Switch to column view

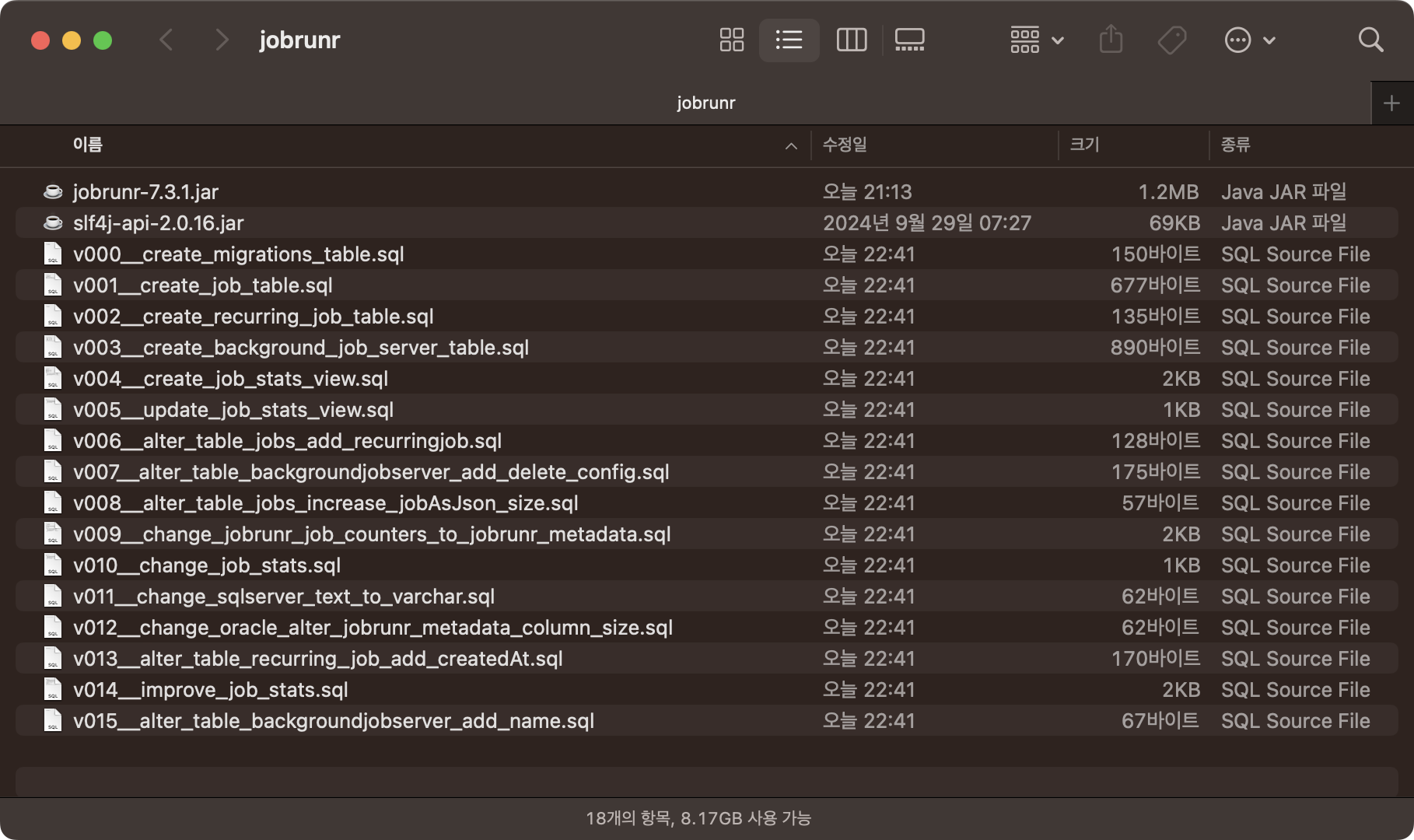[851, 40]
